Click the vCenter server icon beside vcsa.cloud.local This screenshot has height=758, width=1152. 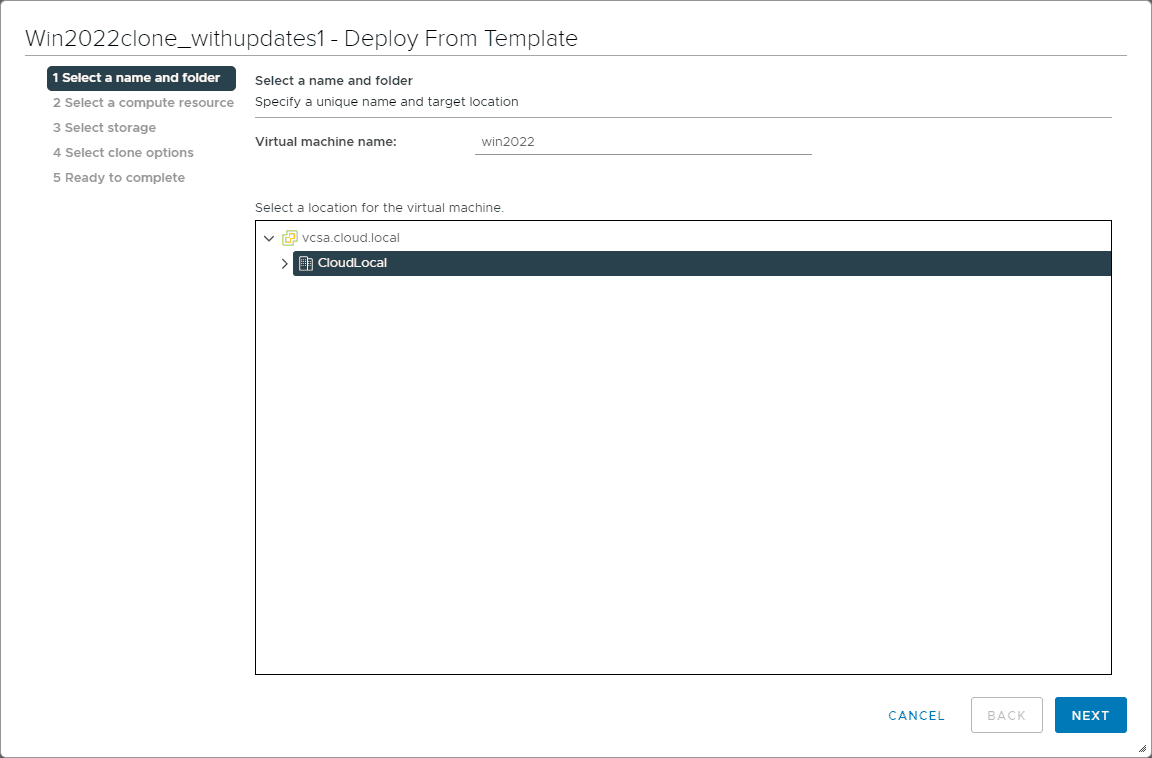tap(290, 238)
